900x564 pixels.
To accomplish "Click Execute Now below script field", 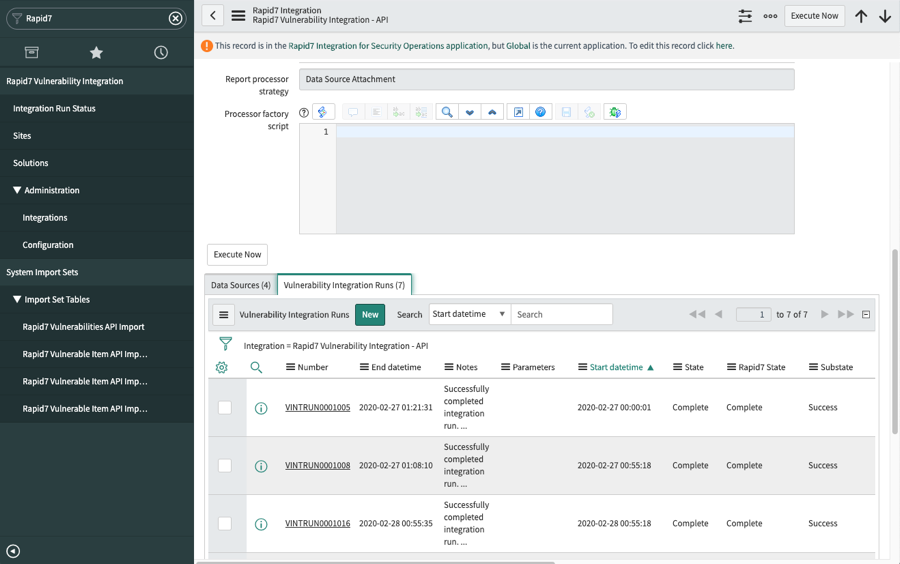I will (237, 255).
